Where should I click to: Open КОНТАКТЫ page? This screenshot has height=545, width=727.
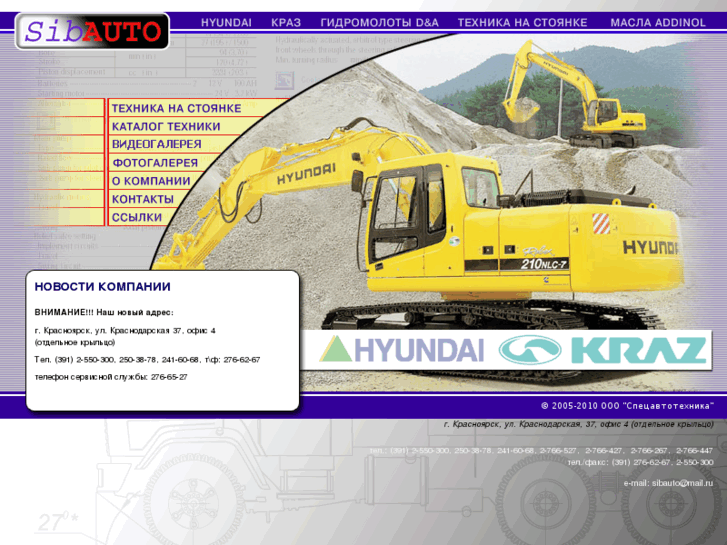143,199
